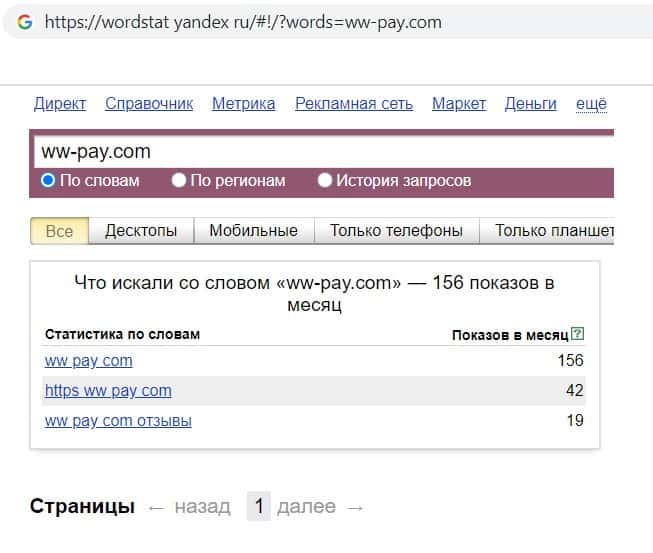Open the Справочник link
Screen dimensions: 653x553
pyautogui.click(x=149, y=104)
